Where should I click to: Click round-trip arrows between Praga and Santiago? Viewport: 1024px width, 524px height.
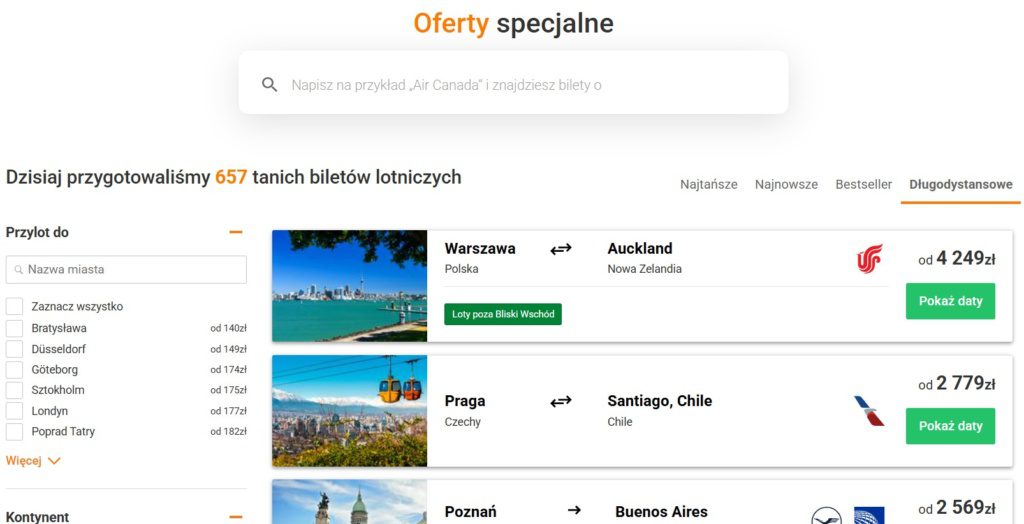click(560, 401)
